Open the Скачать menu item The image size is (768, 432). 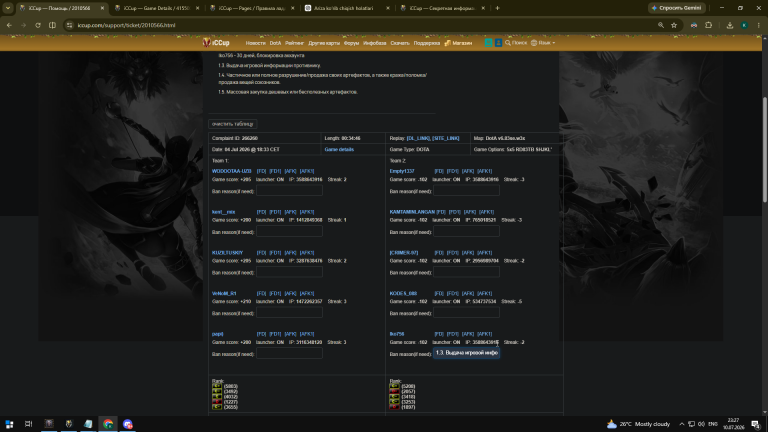click(x=400, y=43)
